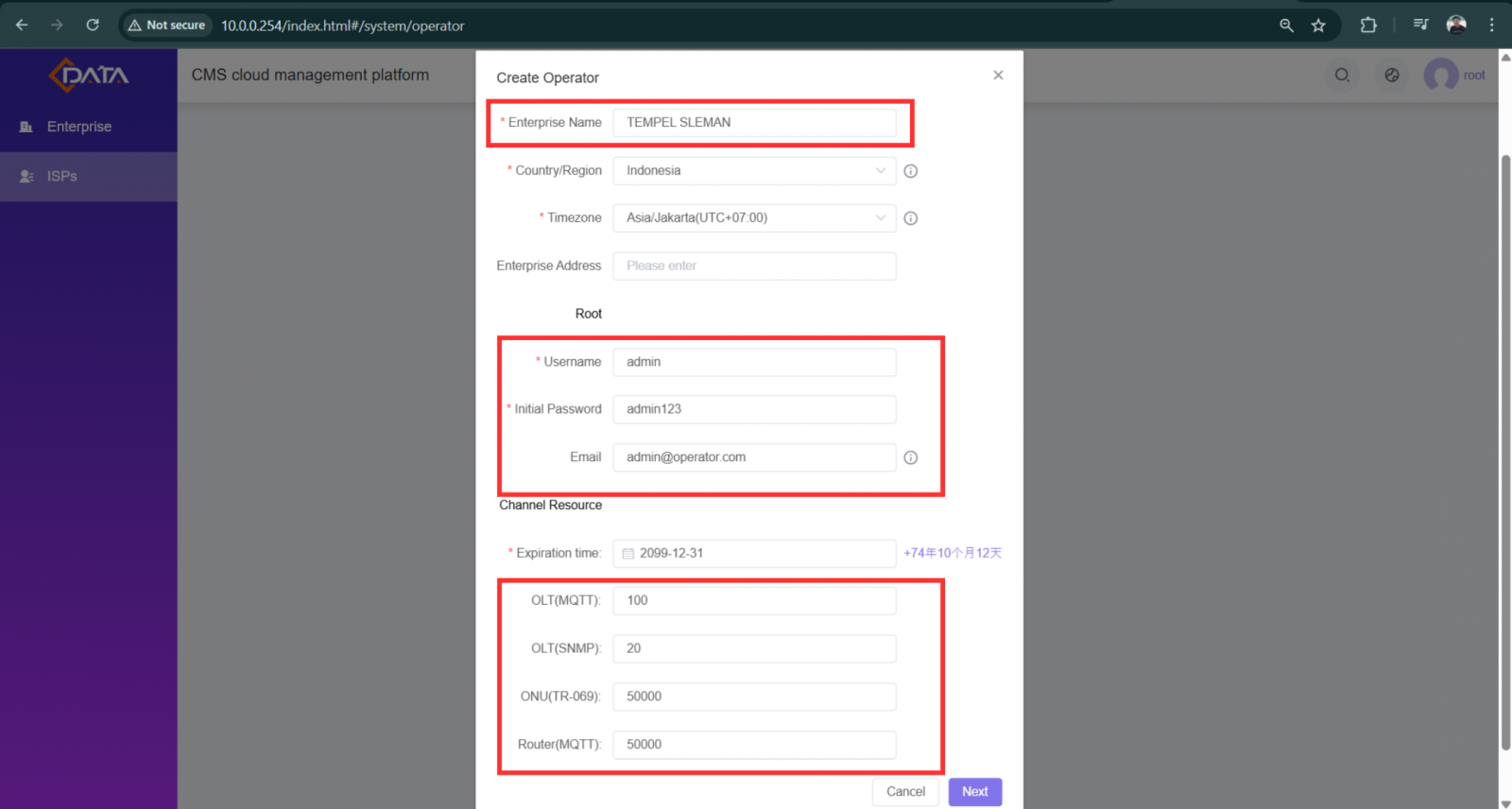Click the Enterprise Address input field
The width and height of the screenshot is (1512, 809).
coord(754,267)
